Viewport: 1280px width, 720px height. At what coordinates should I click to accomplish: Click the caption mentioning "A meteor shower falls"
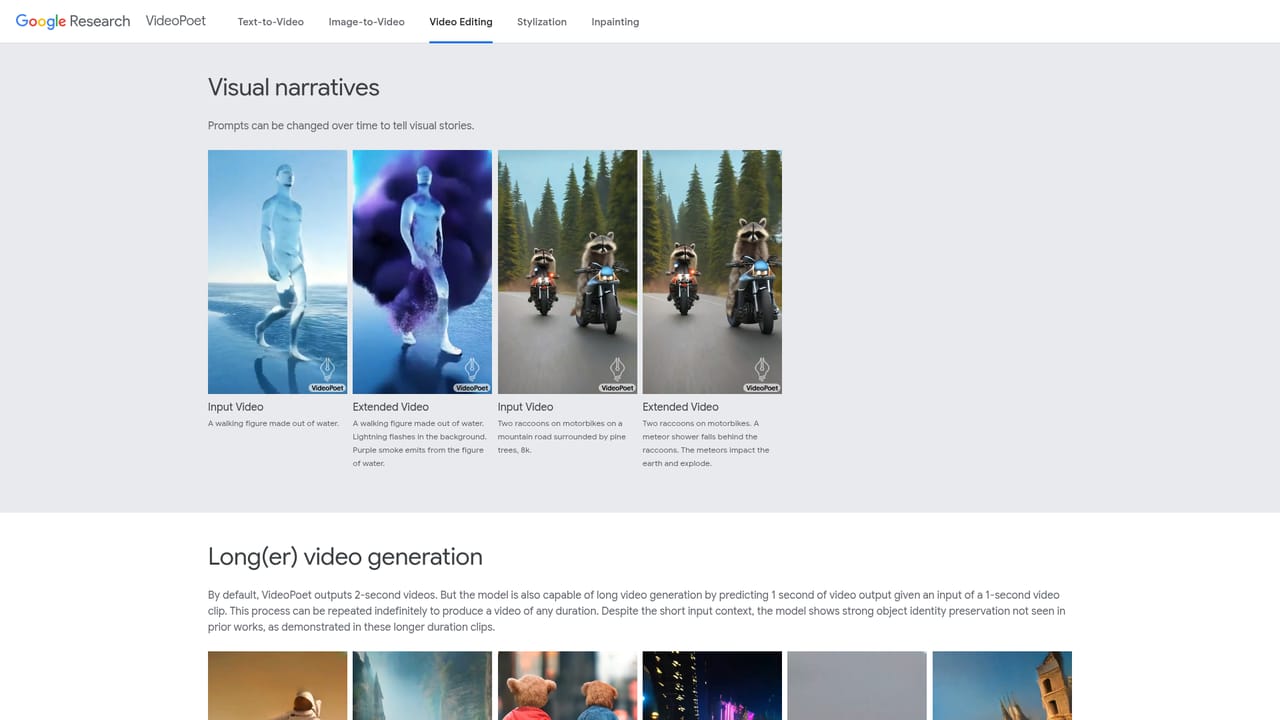(706, 443)
